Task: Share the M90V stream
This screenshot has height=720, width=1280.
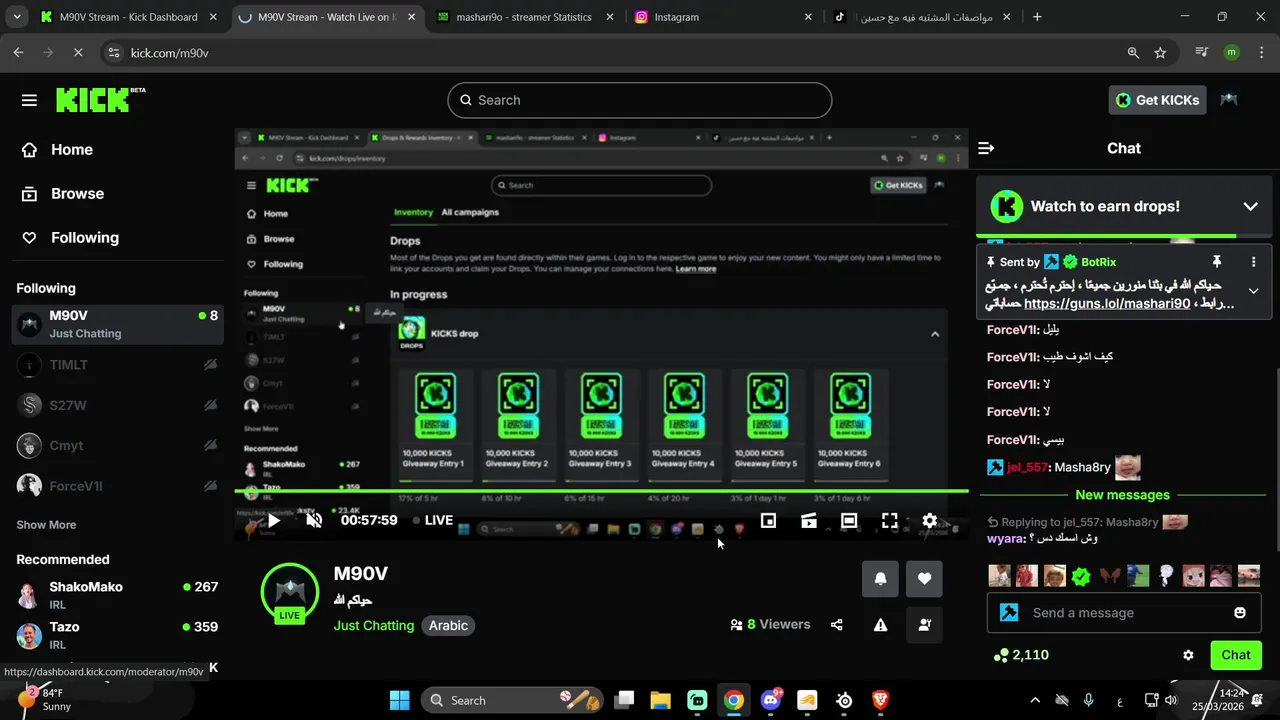Action: pyautogui.click(x=836, y=625)
